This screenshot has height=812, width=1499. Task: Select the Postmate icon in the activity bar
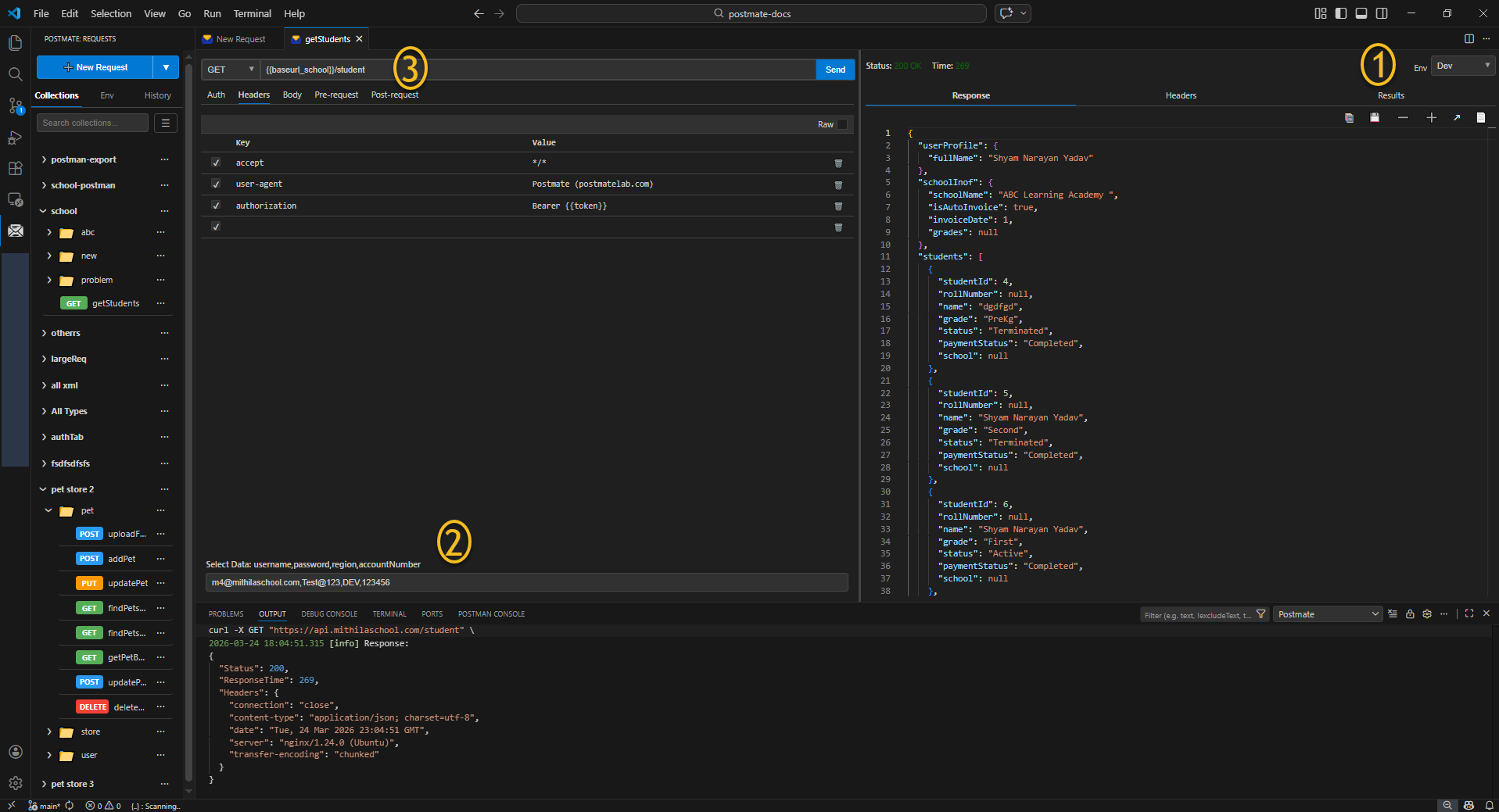coord(15,231)
